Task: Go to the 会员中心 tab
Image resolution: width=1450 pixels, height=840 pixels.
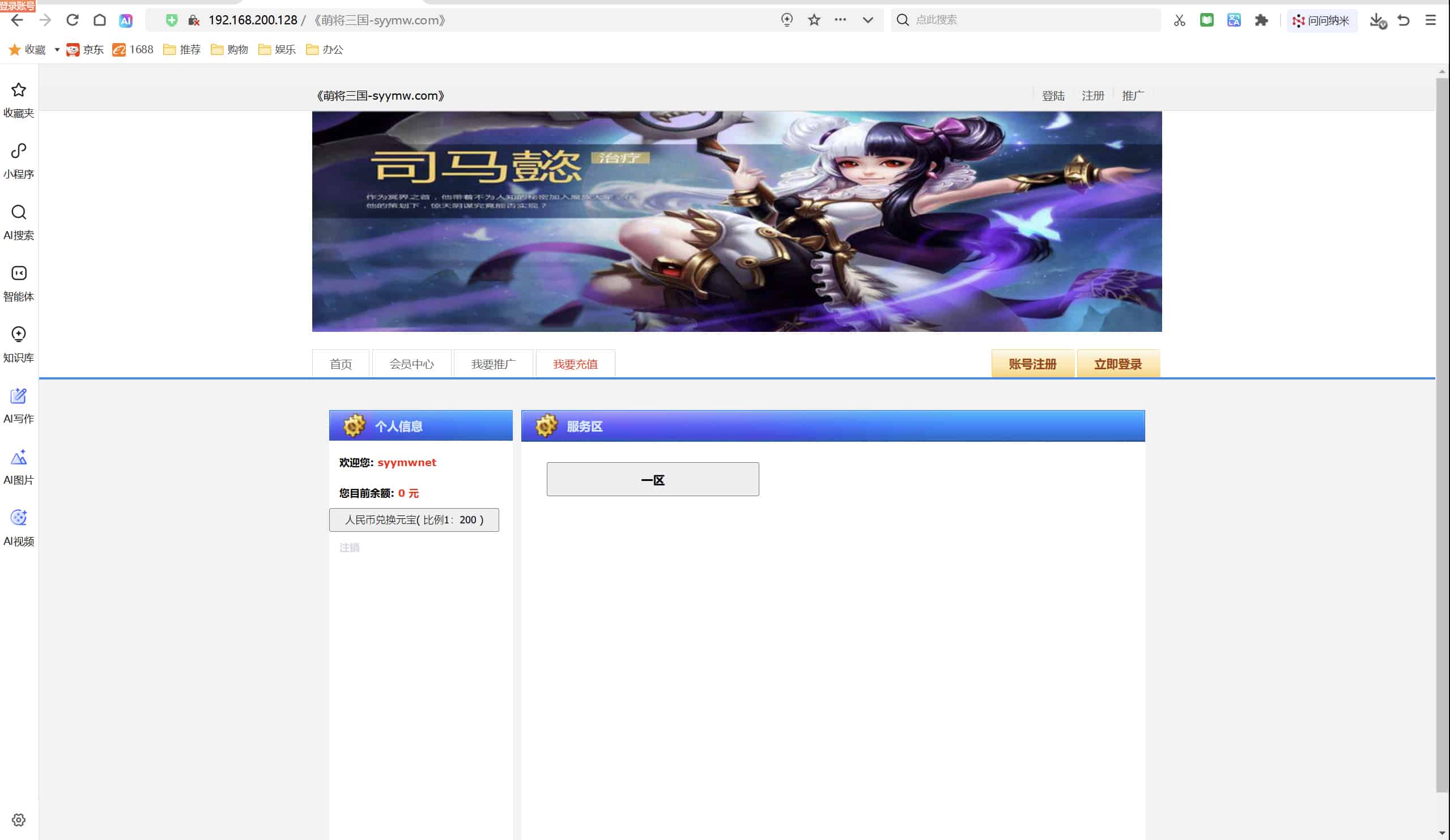Action: (x=411, y=364)
